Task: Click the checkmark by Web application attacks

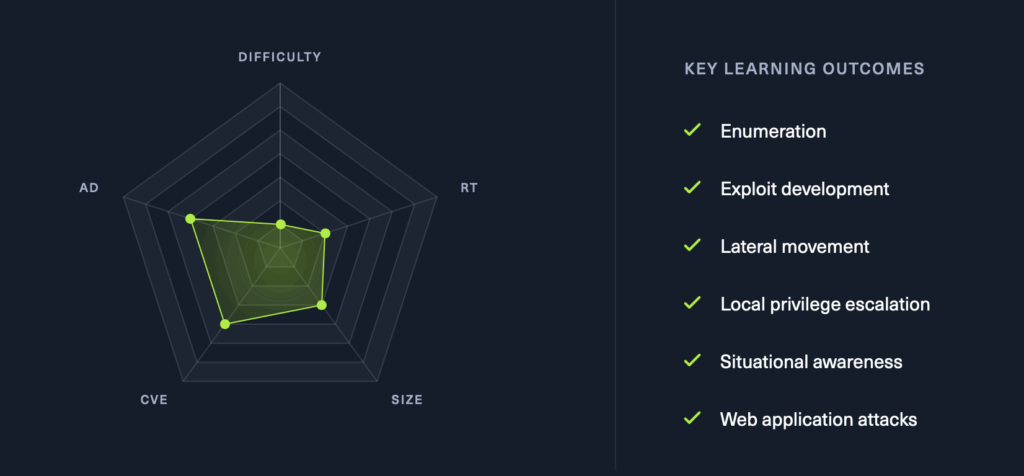Action: click(x=692, y=418)
